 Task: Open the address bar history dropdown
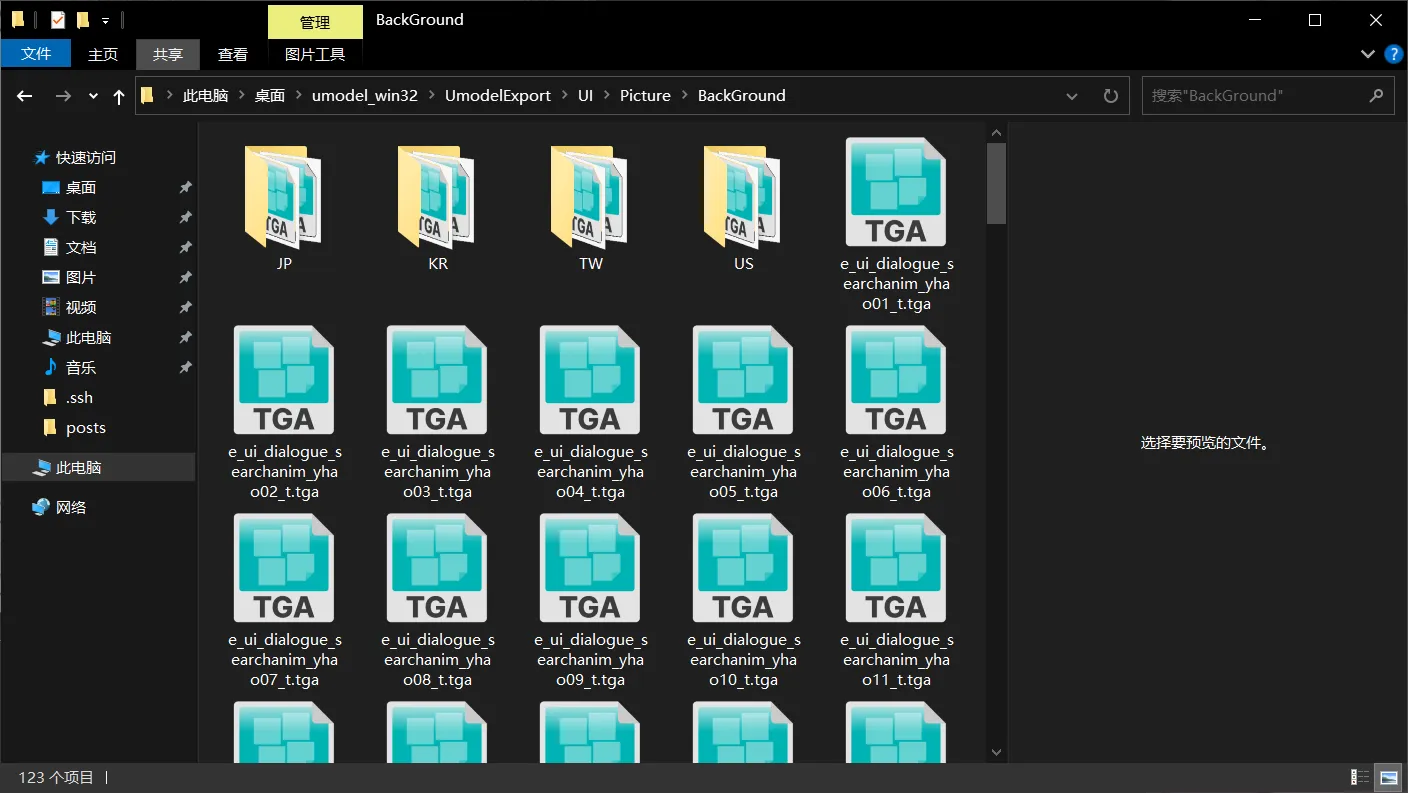(1072, 96)
